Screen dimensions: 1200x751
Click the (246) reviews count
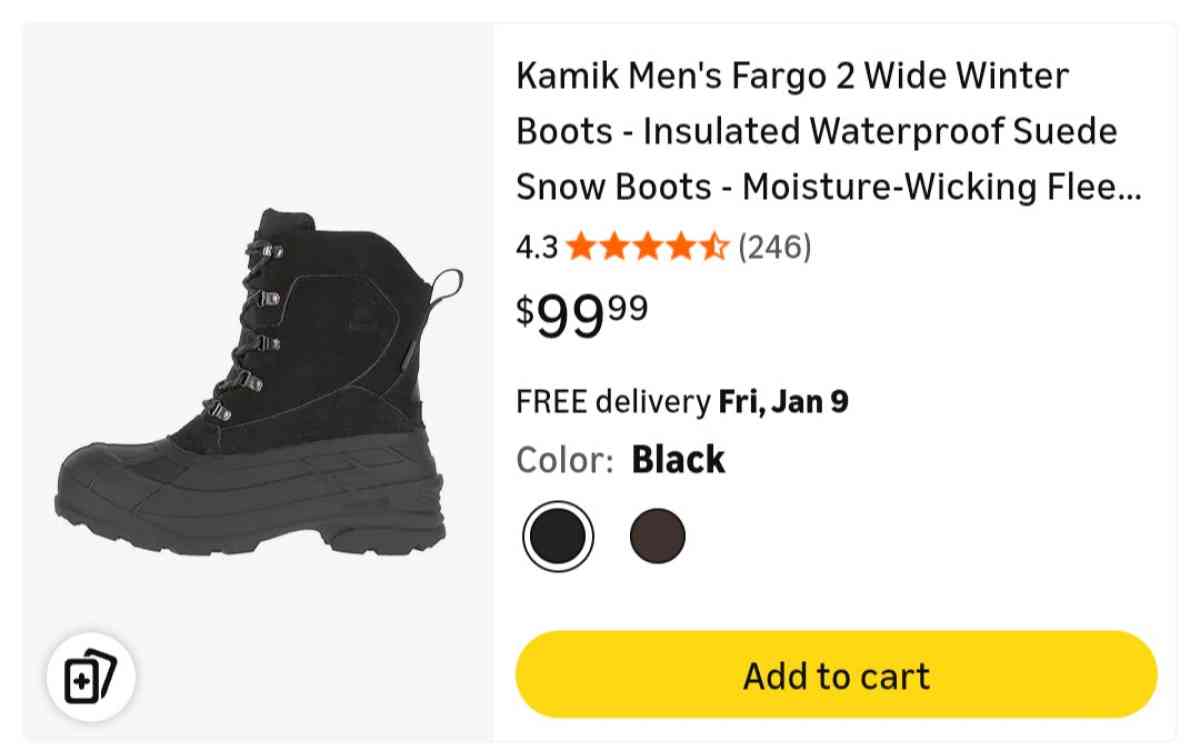coord(777,246)
